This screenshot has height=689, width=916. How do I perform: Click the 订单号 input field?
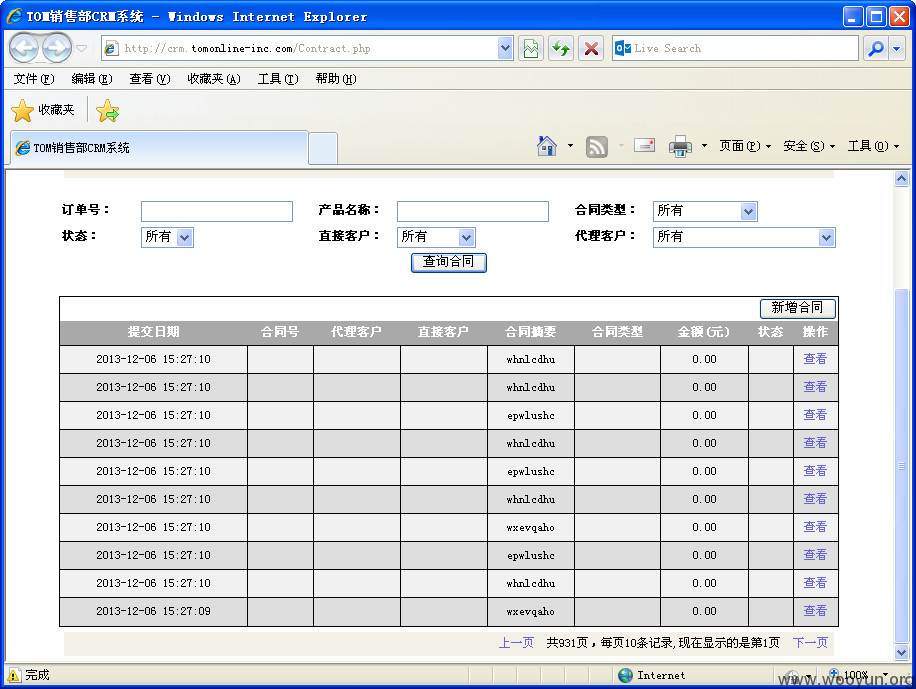click(x=217, y=212)
